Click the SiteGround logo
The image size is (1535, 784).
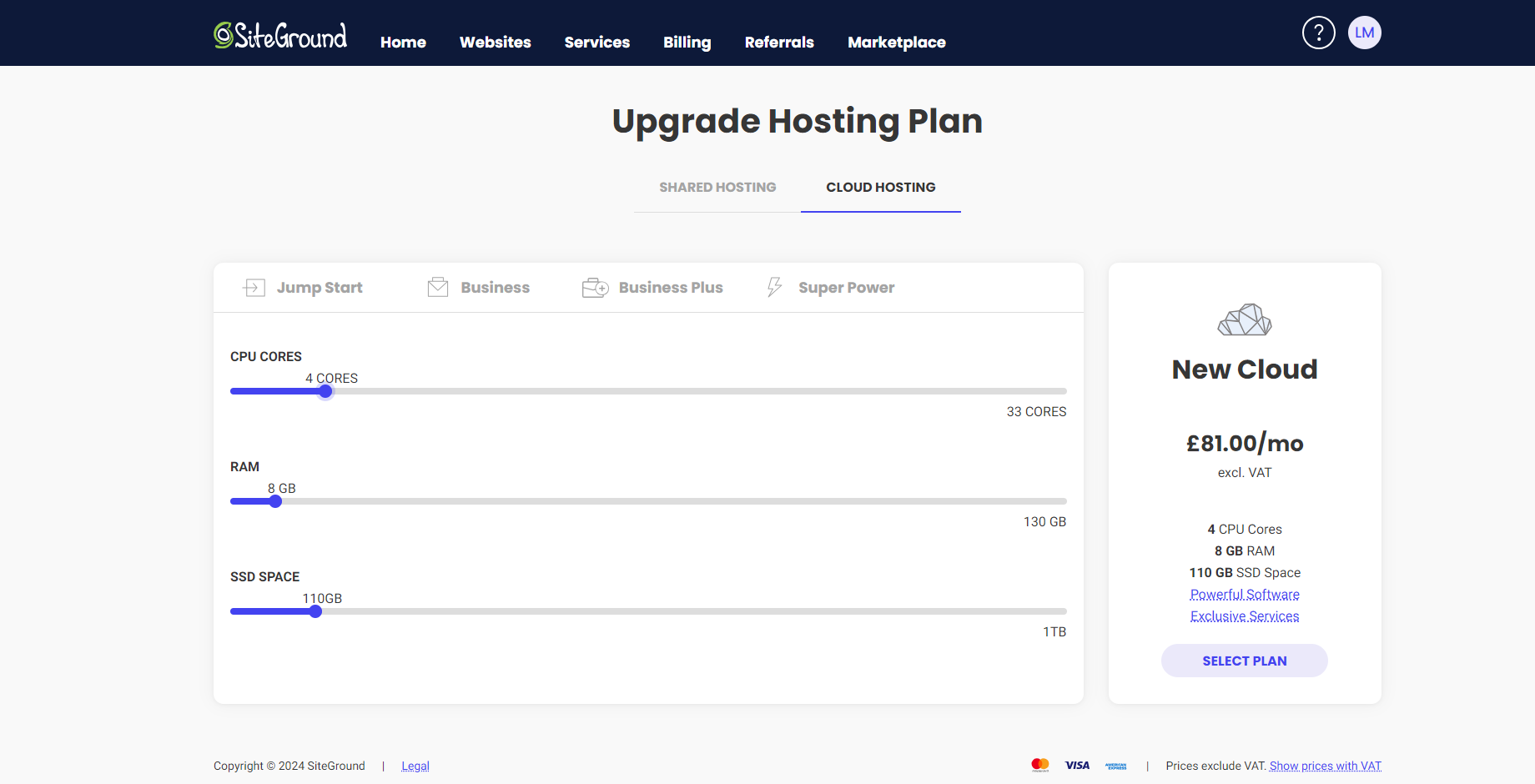click(280, 34)
